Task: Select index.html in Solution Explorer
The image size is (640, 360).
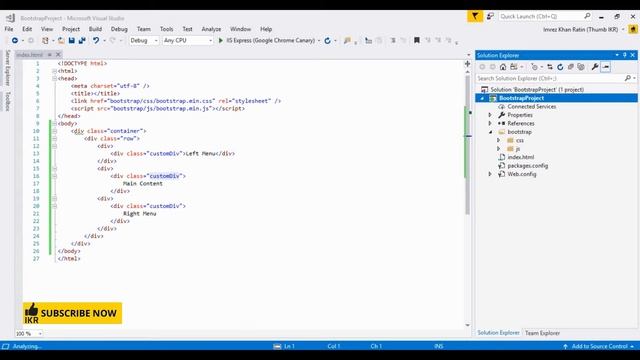Action: 520,157
